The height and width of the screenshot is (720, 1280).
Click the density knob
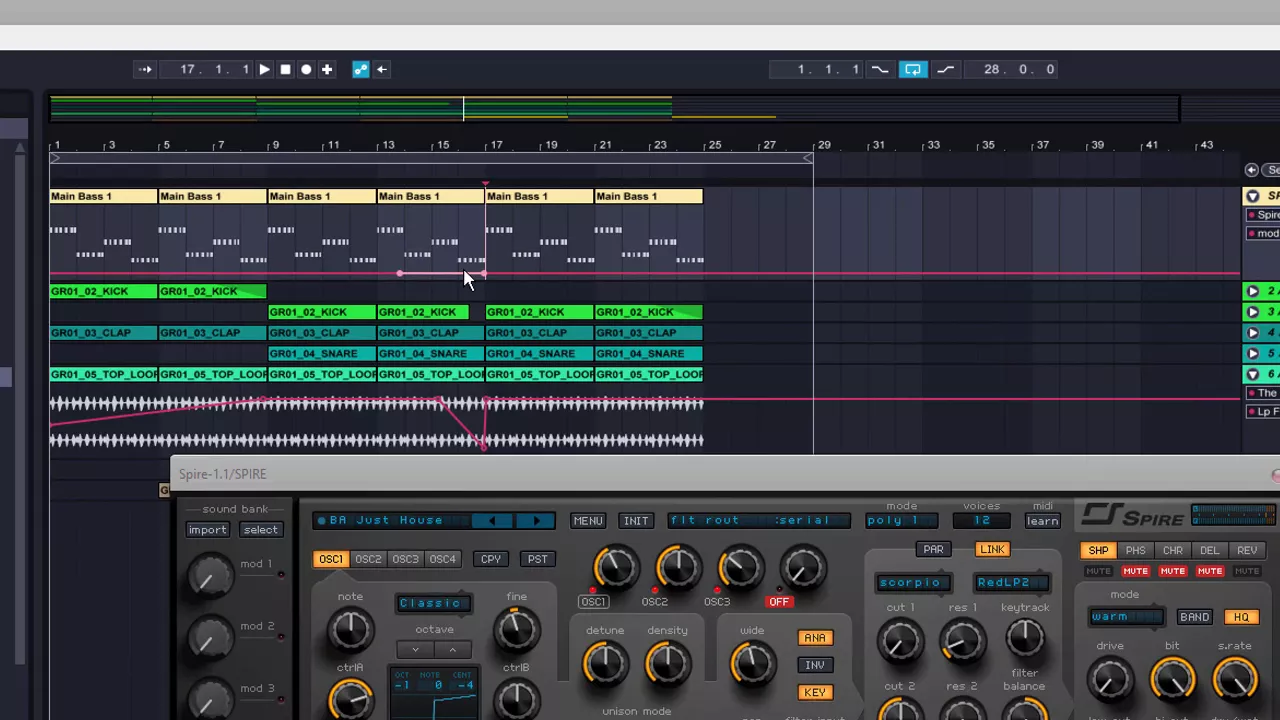(667, 663)
